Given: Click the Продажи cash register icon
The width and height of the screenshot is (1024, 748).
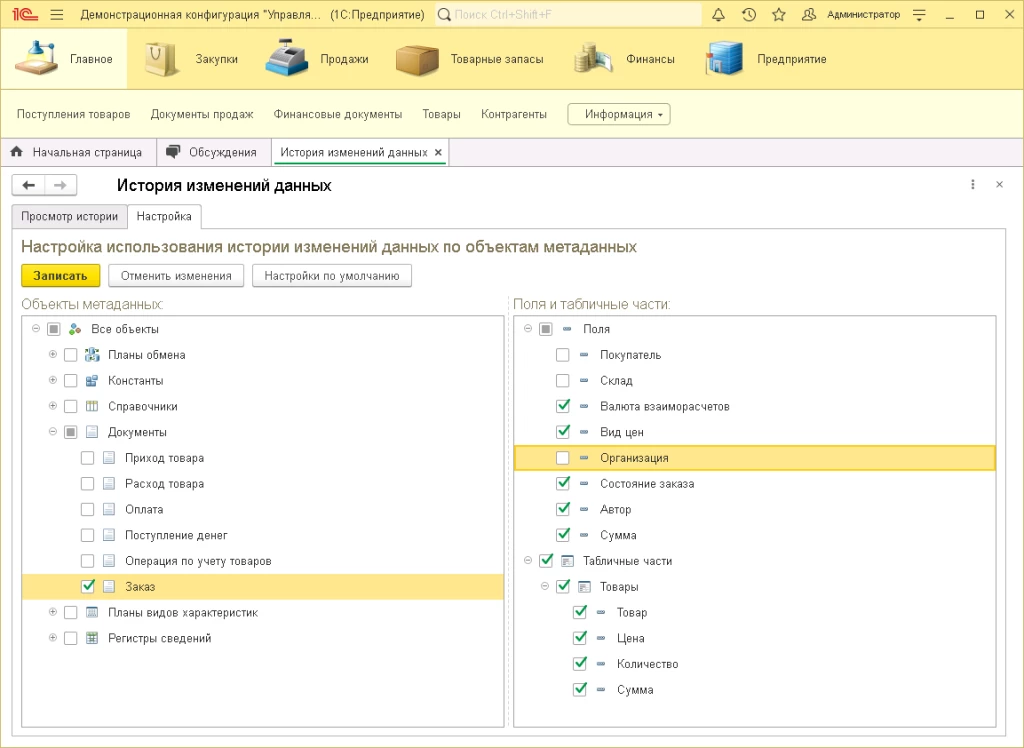Looking at the screenshot, I should coord(287,58).
